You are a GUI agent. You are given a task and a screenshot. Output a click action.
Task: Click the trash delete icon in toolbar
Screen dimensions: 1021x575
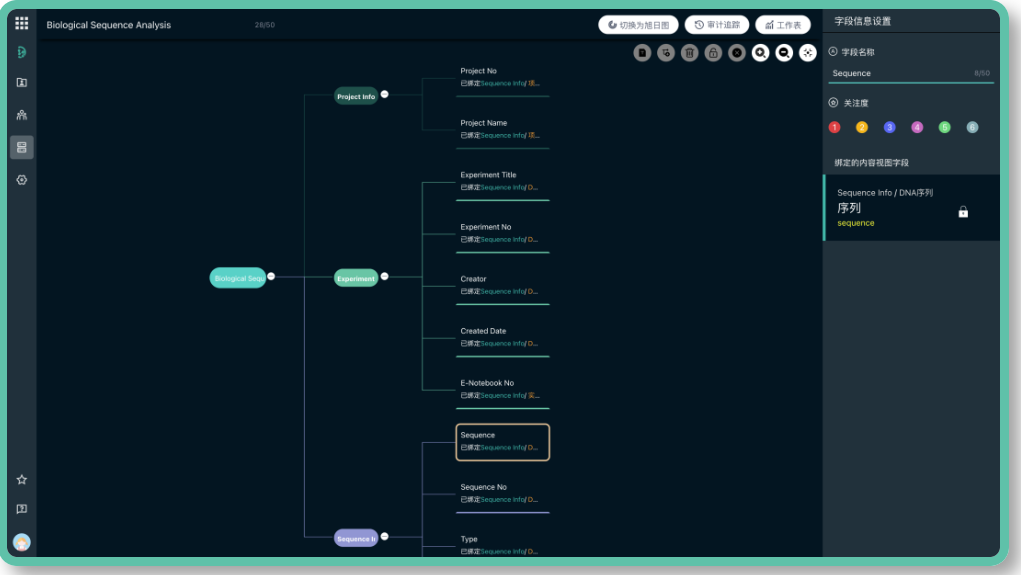click(690, 53)
